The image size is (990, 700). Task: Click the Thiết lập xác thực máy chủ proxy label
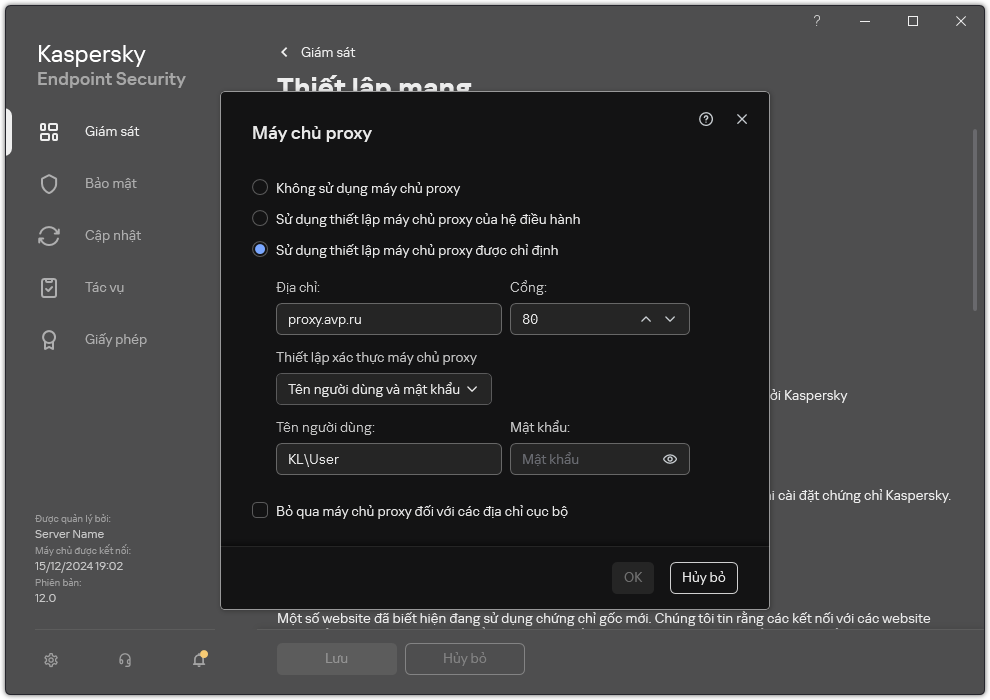[x=376, y=357]
